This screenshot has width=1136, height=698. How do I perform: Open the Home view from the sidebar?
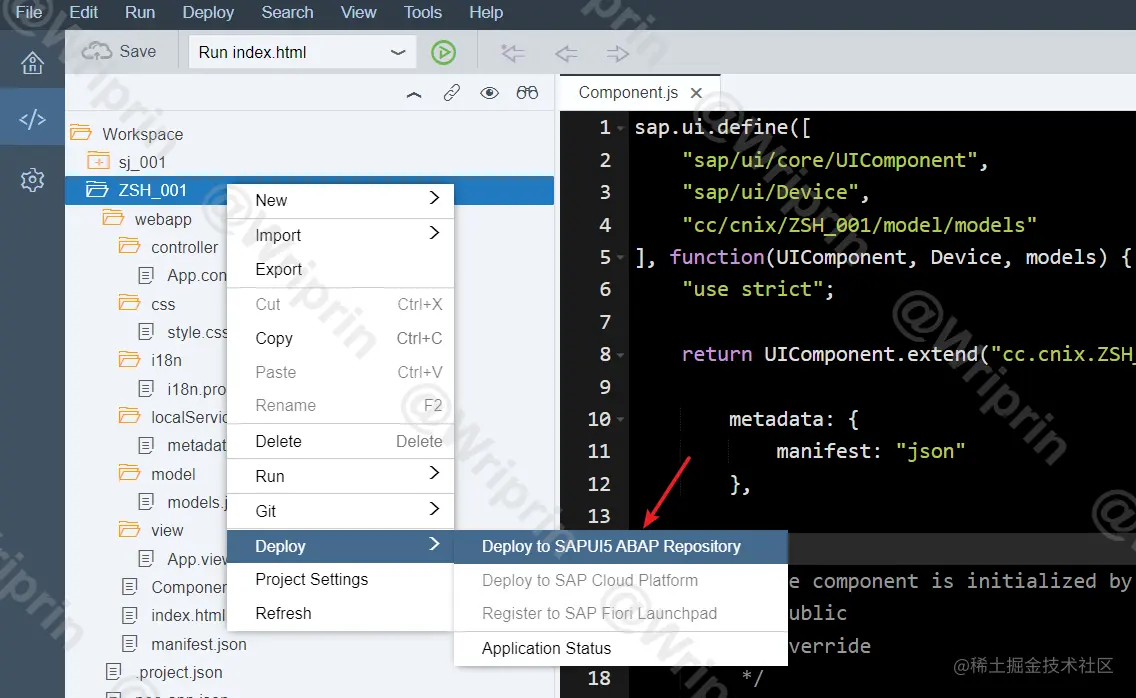click(33, 62)
